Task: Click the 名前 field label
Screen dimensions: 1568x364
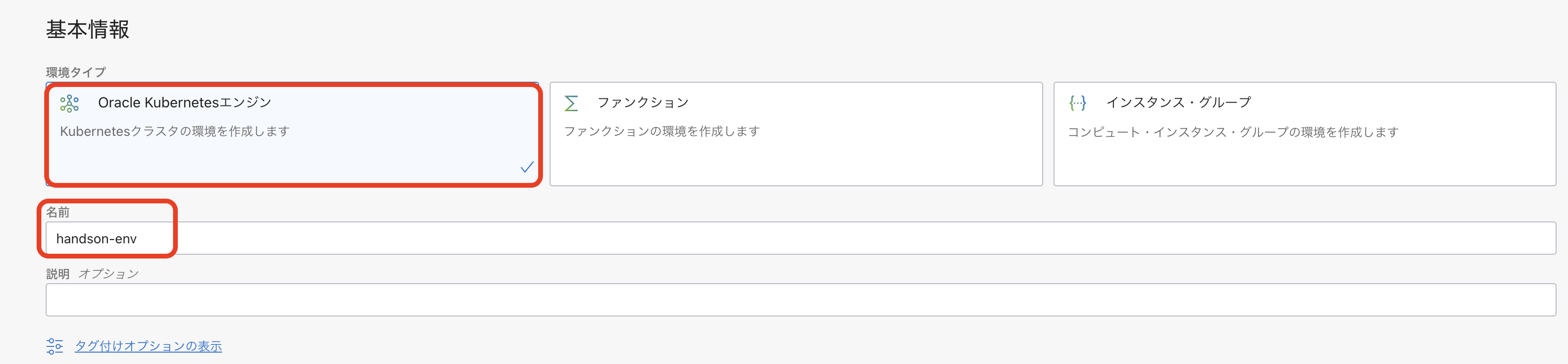Action: click(58, 212)
